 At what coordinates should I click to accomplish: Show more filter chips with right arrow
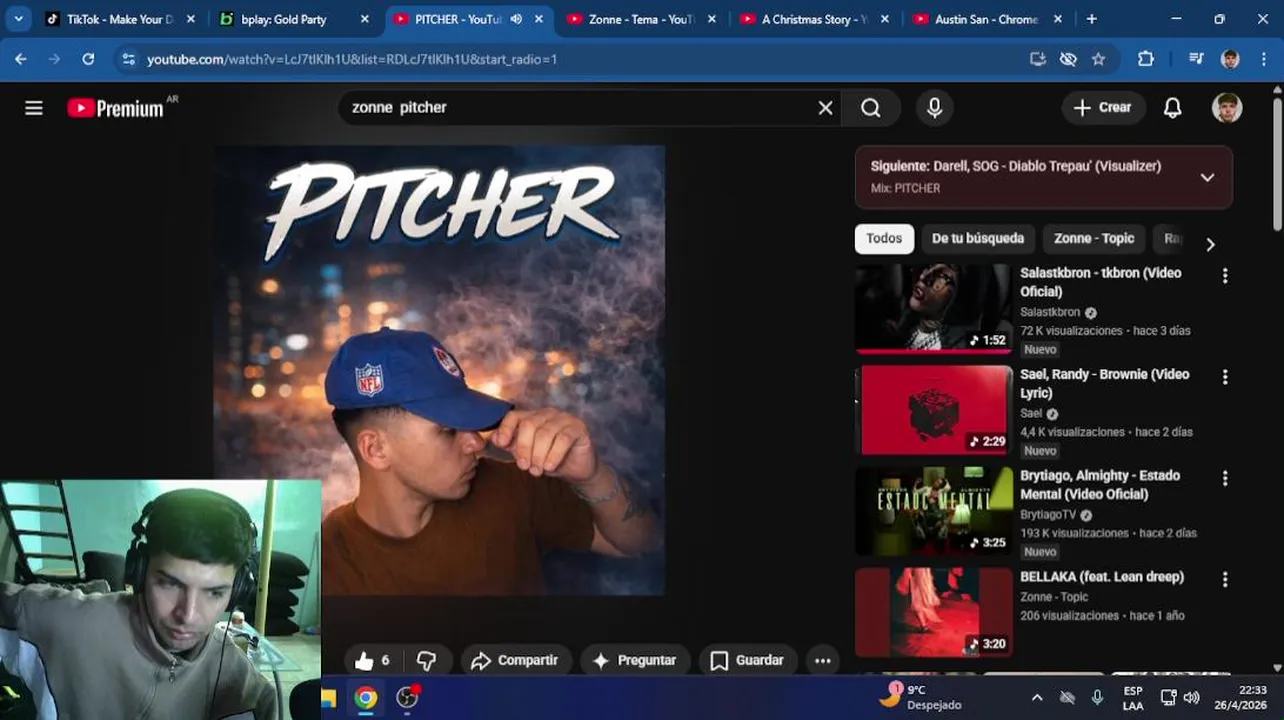[1210, 245]
